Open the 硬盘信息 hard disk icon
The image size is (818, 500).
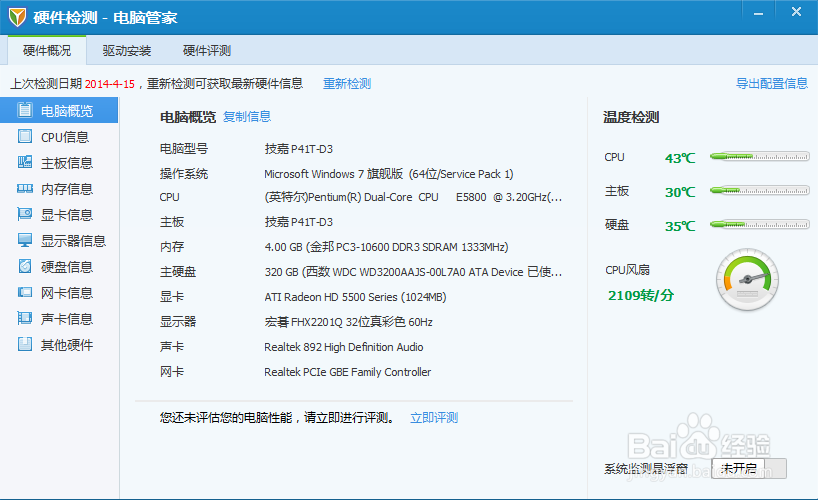point(25,266)
